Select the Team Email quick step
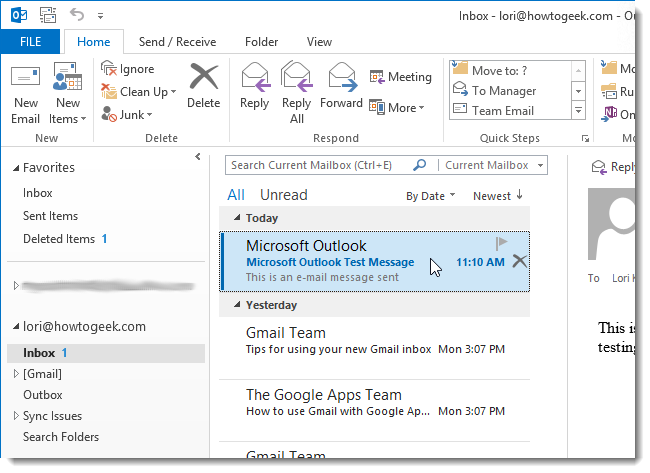 pos(511,110)
